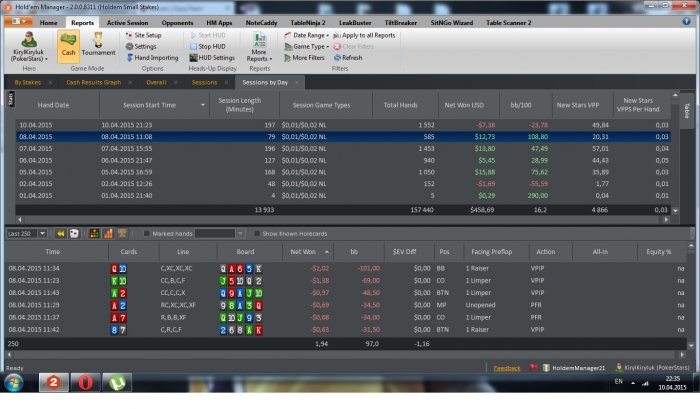Open HUD Settings
The image size is (700, 409).
[212, 58]
